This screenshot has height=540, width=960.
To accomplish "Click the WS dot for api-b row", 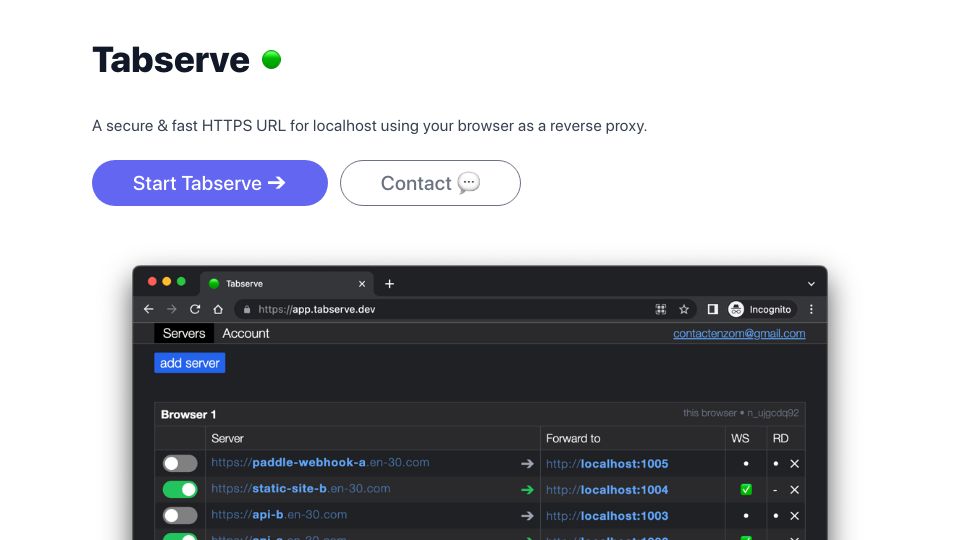I will point(746,516).
